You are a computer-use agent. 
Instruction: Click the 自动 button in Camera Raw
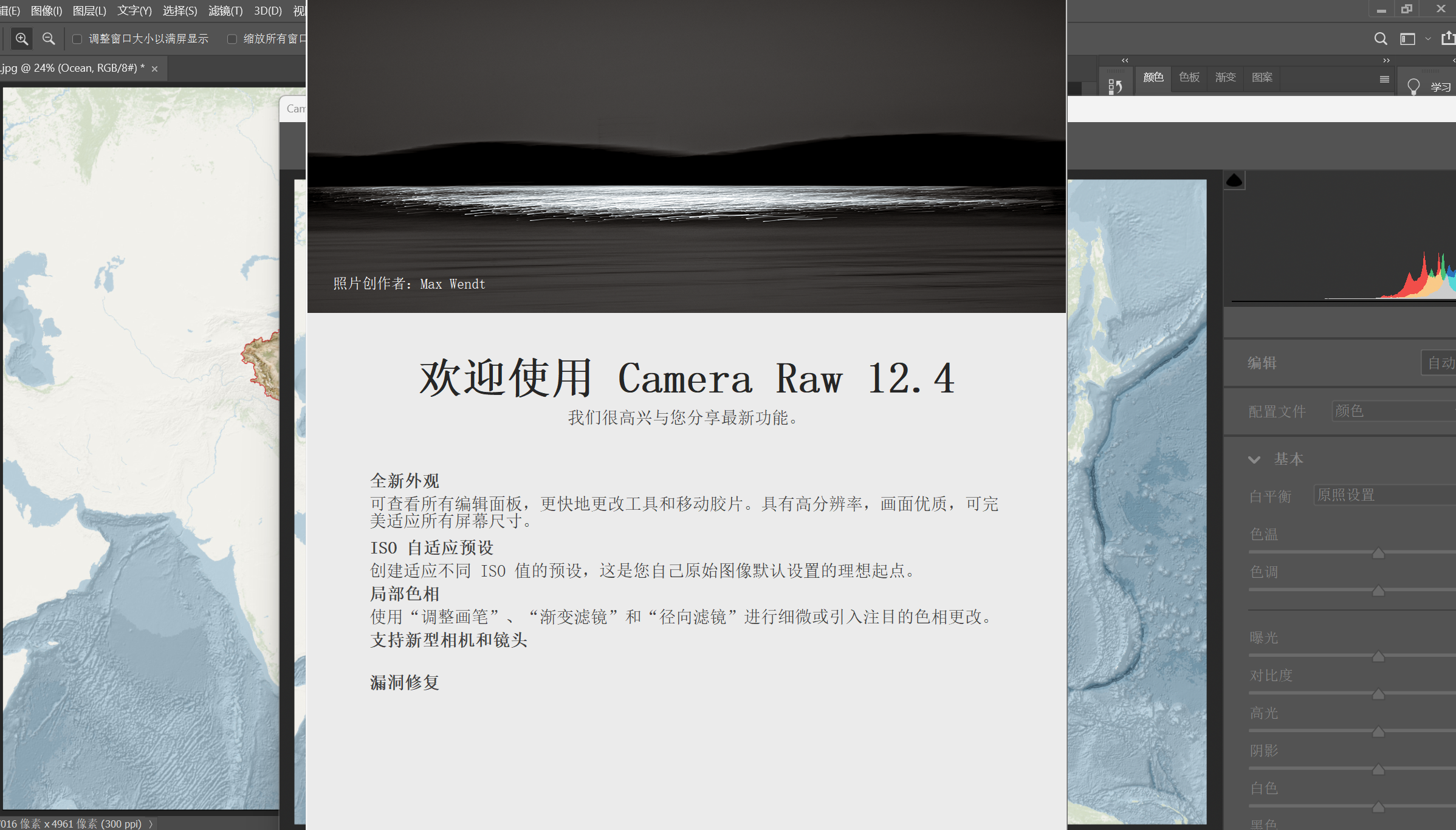tap(1440, 363)
